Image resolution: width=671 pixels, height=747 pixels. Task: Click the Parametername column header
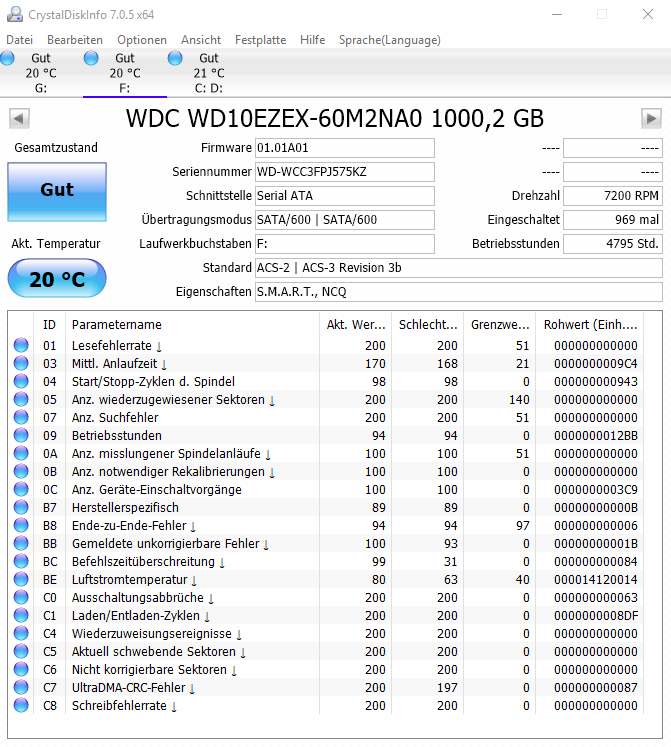coord(193,324)
